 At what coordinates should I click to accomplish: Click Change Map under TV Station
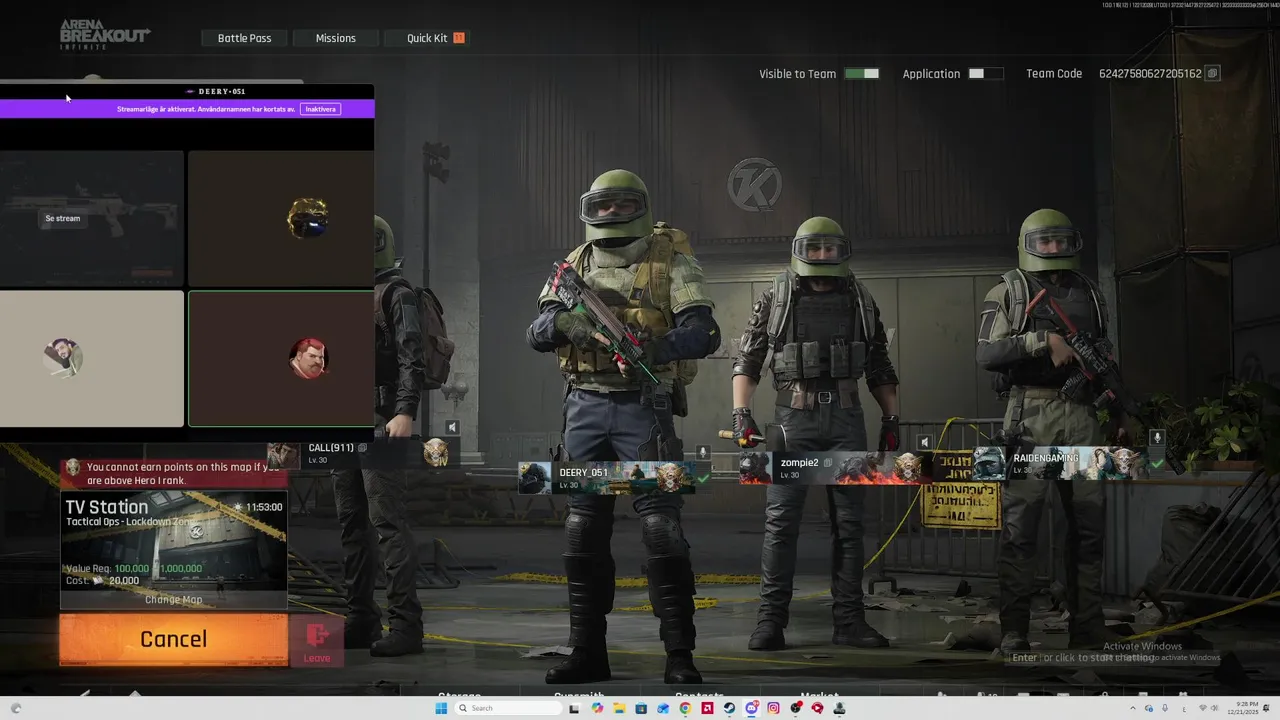click(173, 599)
